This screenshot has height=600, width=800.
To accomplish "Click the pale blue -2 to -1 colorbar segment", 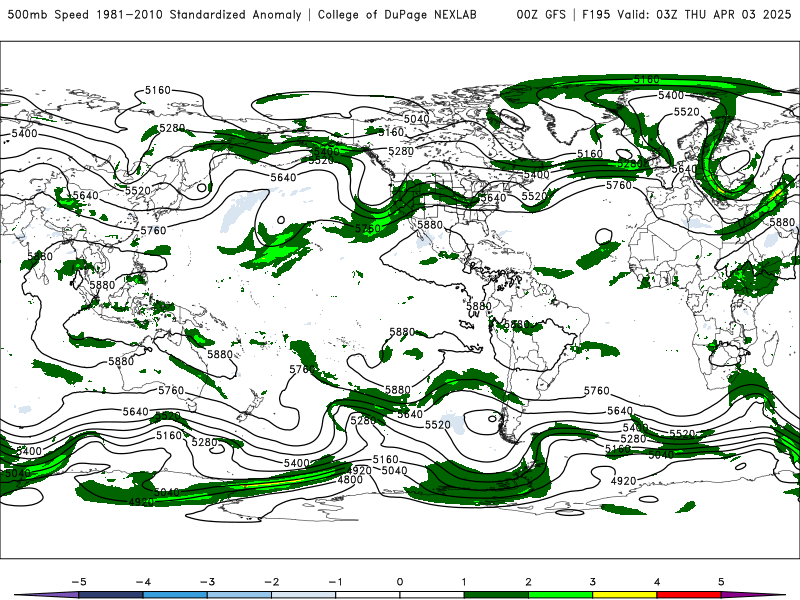I will [x=304, y=595].
